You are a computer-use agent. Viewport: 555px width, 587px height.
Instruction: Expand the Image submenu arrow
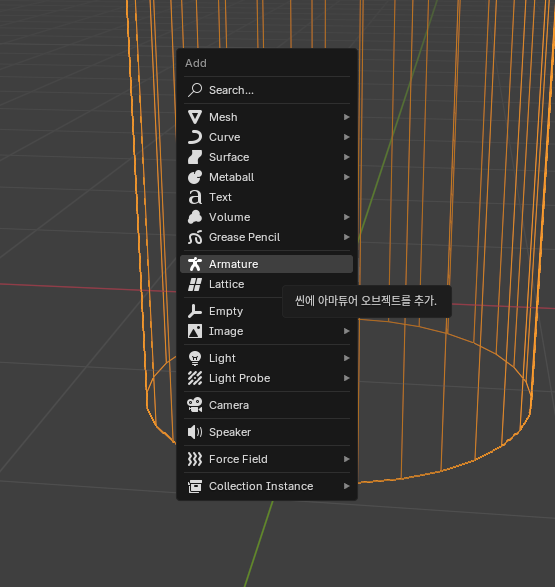point(347,331)
